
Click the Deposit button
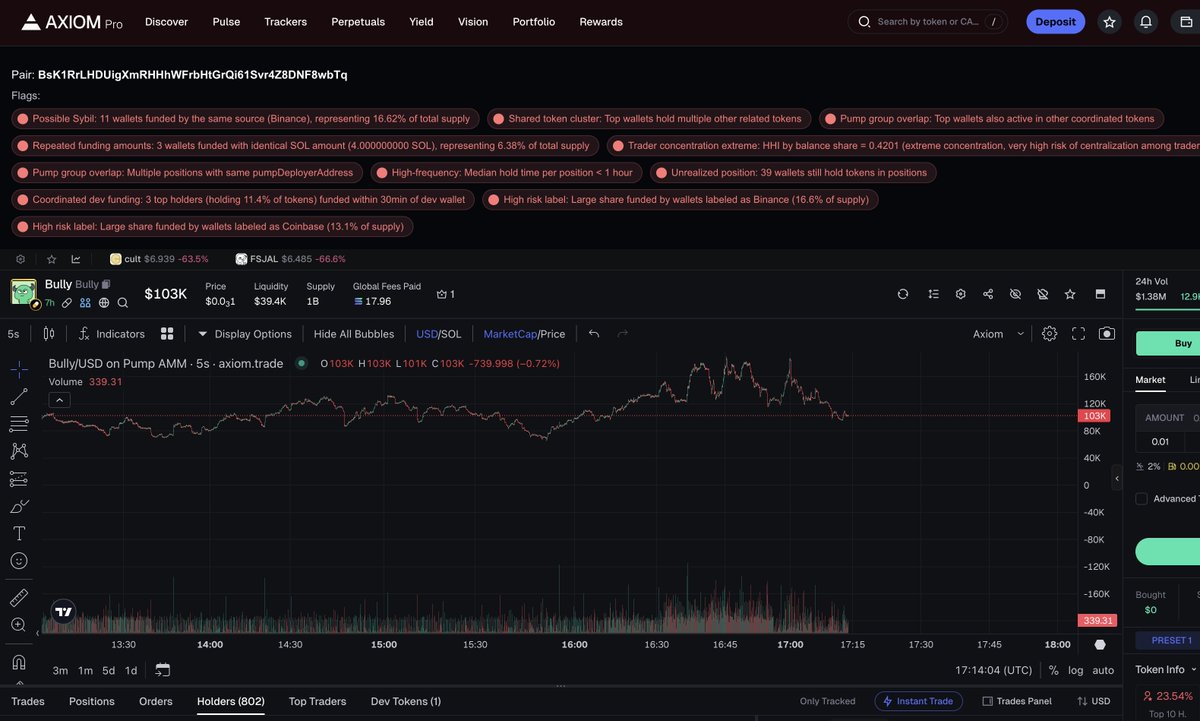[1055, 21]
